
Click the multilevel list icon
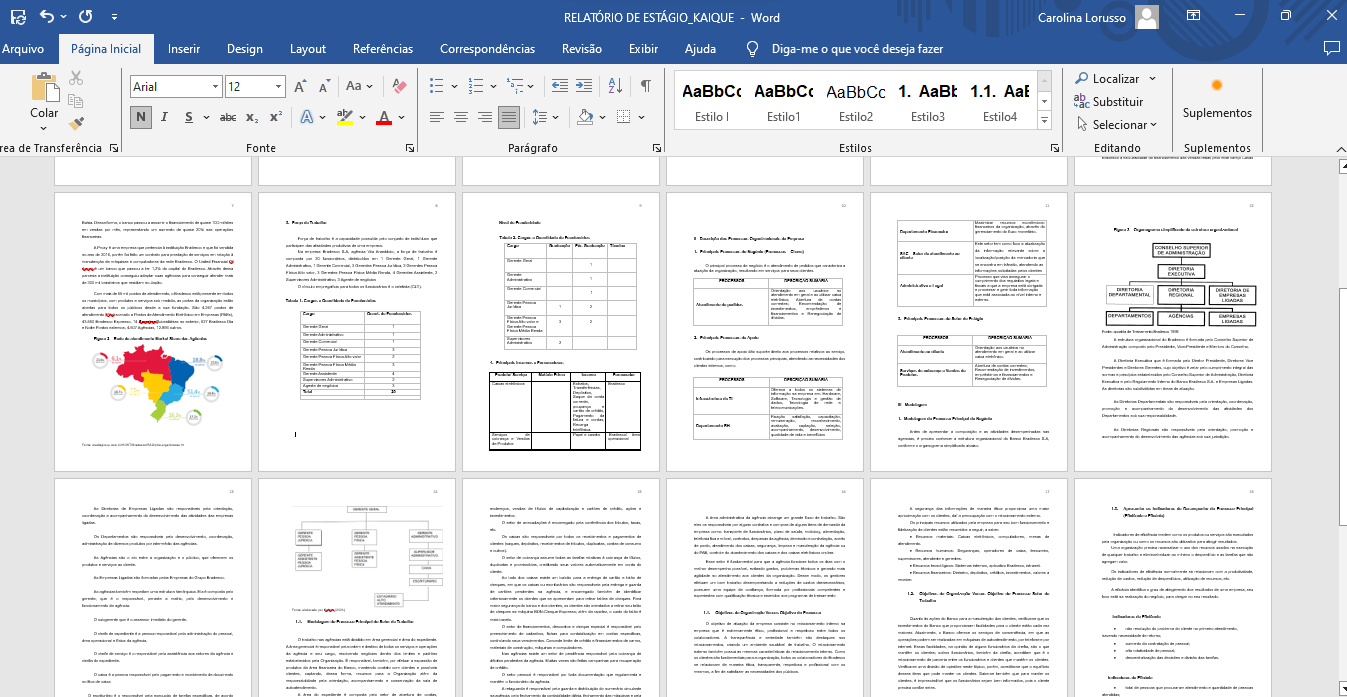coord(516,87)
